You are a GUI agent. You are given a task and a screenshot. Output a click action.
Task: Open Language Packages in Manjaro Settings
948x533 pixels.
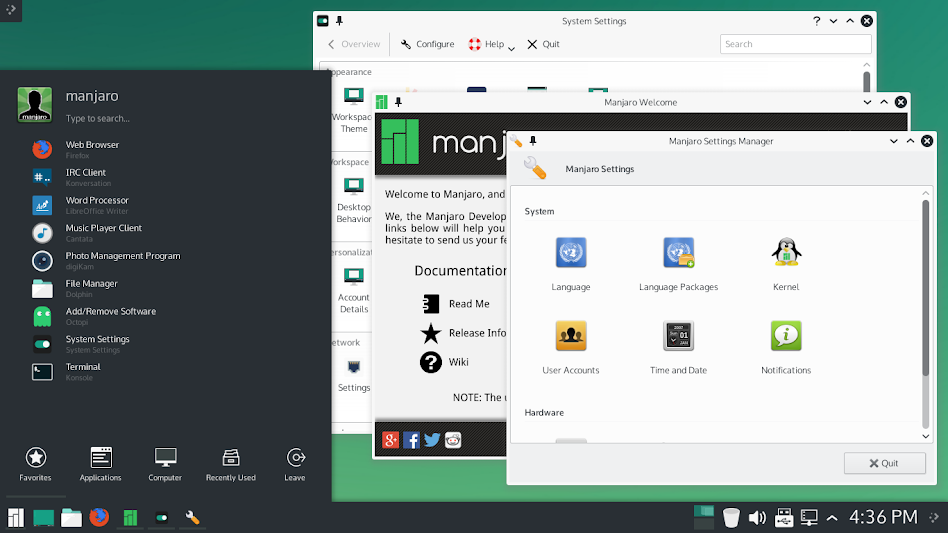[x=678, y=253]
